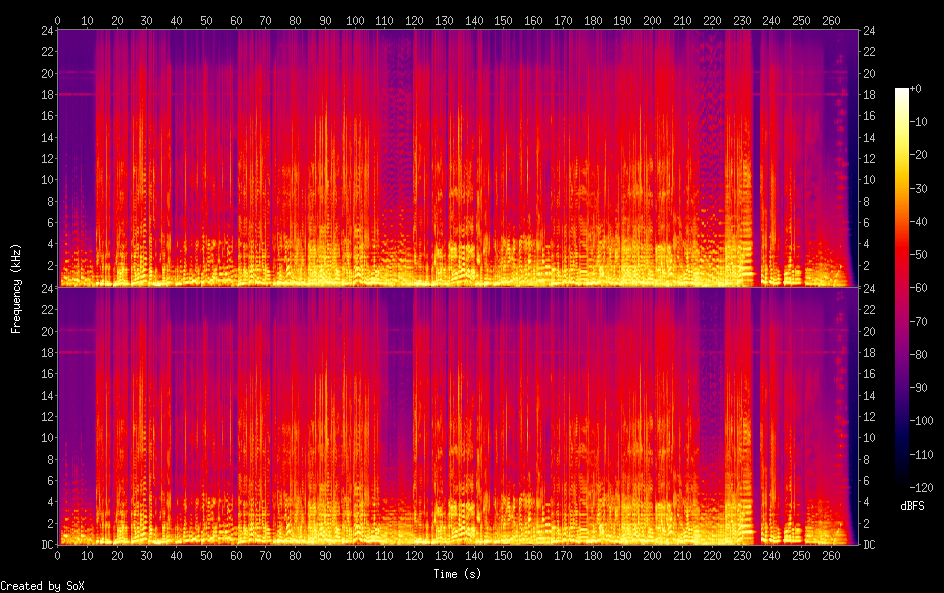This screenshot has width=944, height=593.
Task: Click "230" on the bottom time axis
Action: [x=742, y=556]
